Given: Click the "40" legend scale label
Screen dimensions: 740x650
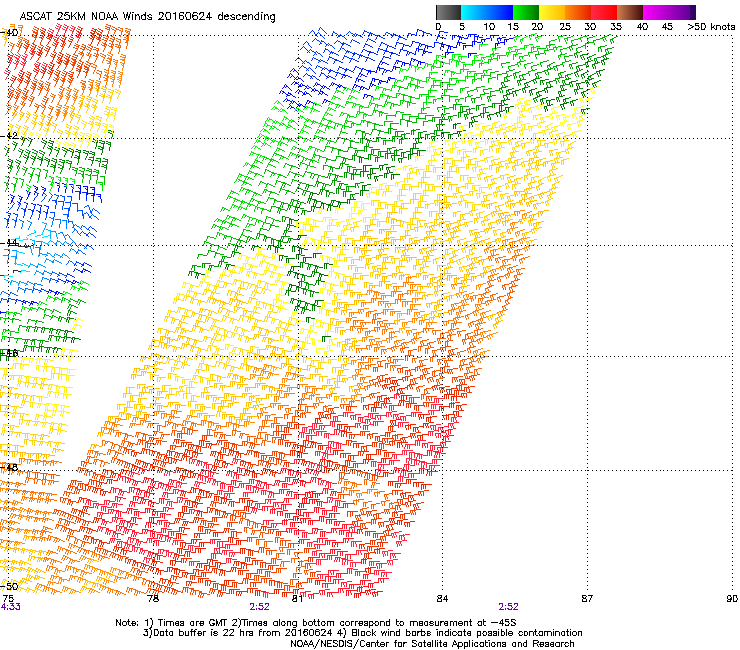Looking at the screenshot, I should [x=642, y=27].
